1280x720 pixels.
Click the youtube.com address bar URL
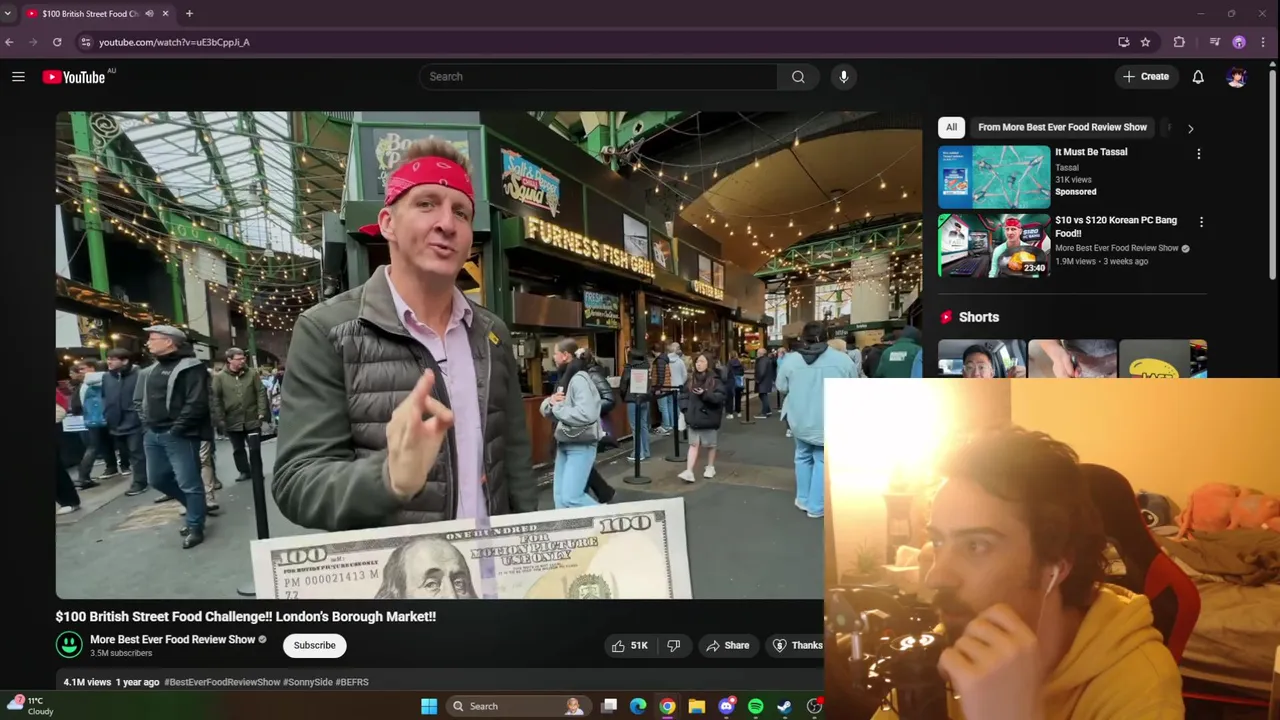[174, 42]
